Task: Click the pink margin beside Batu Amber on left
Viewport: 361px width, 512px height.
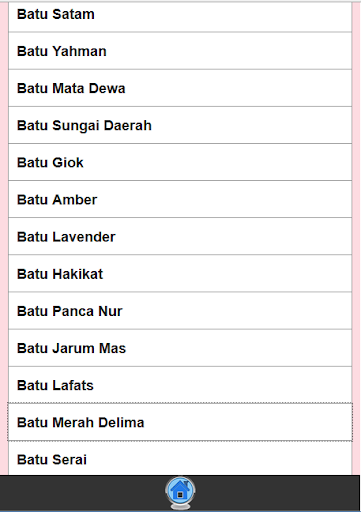Action: 4,199
